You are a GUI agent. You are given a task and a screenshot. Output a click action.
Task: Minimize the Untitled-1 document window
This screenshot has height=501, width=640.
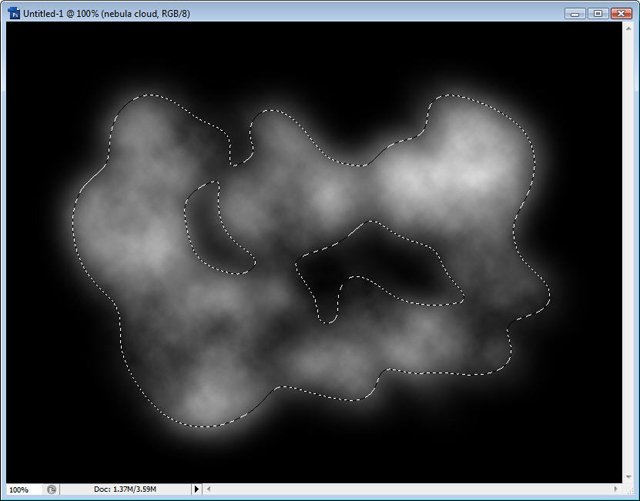(575, 13)
